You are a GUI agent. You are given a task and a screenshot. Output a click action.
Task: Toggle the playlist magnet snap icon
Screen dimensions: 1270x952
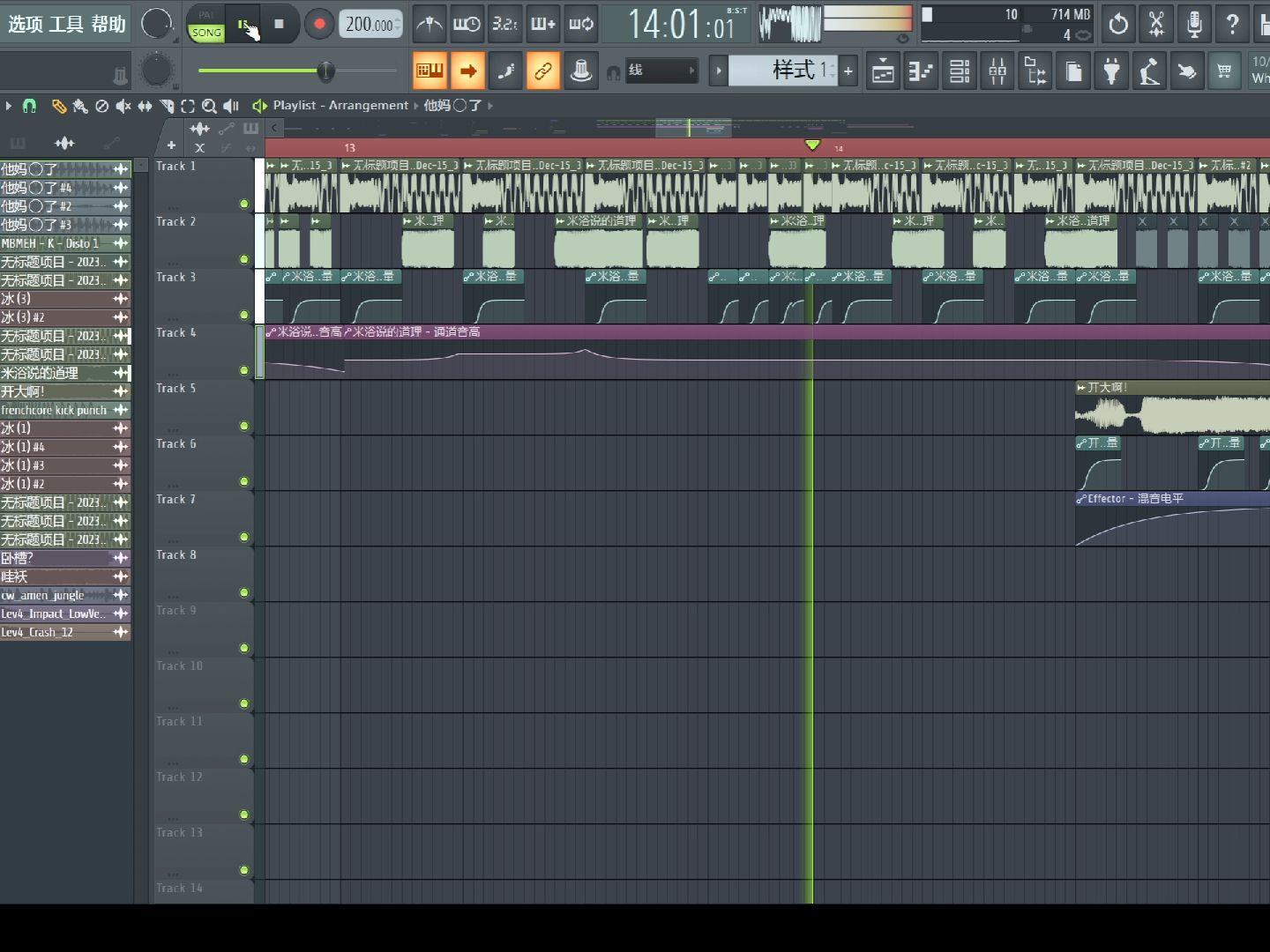29,106
